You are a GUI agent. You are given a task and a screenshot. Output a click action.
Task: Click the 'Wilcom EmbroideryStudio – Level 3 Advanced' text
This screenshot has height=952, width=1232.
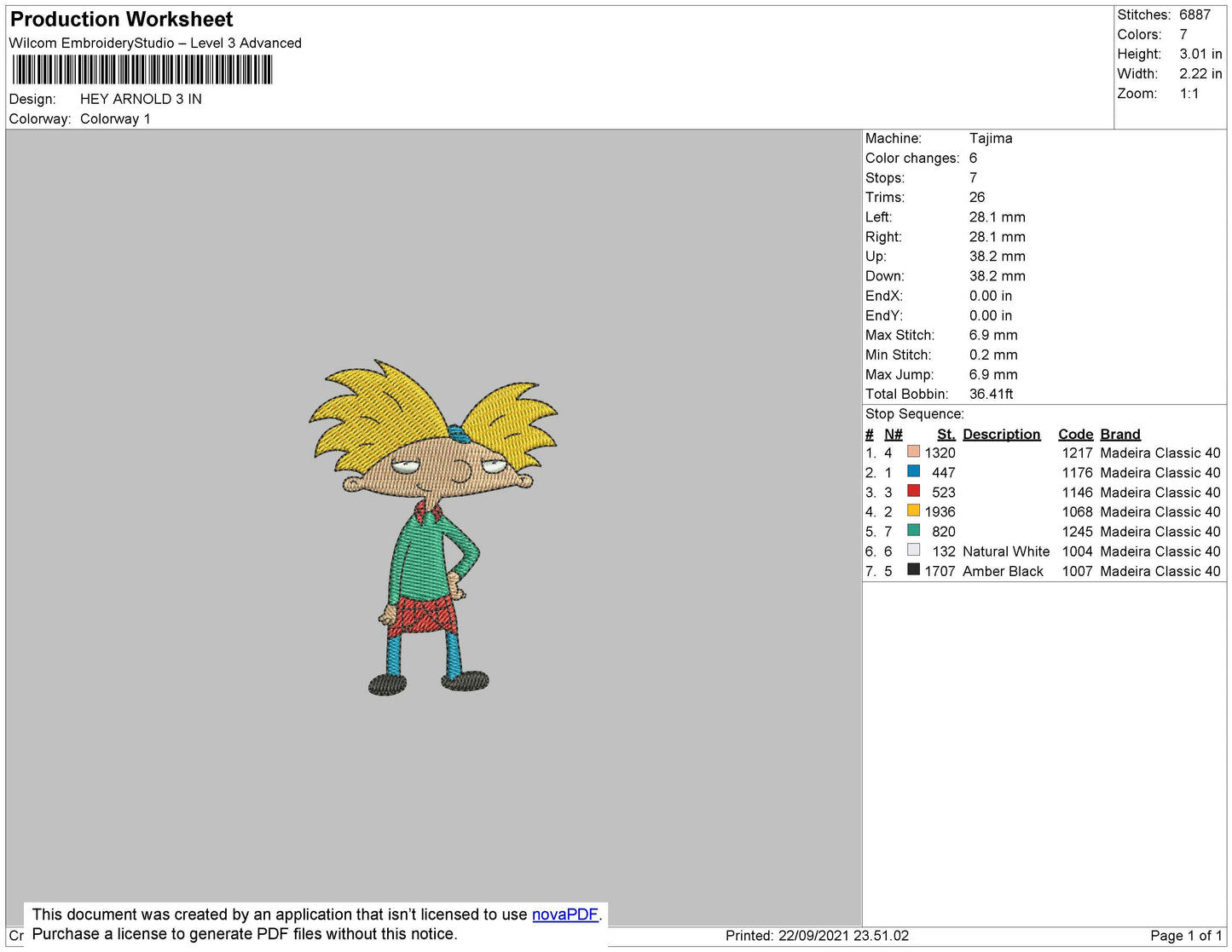click(155, 43)
